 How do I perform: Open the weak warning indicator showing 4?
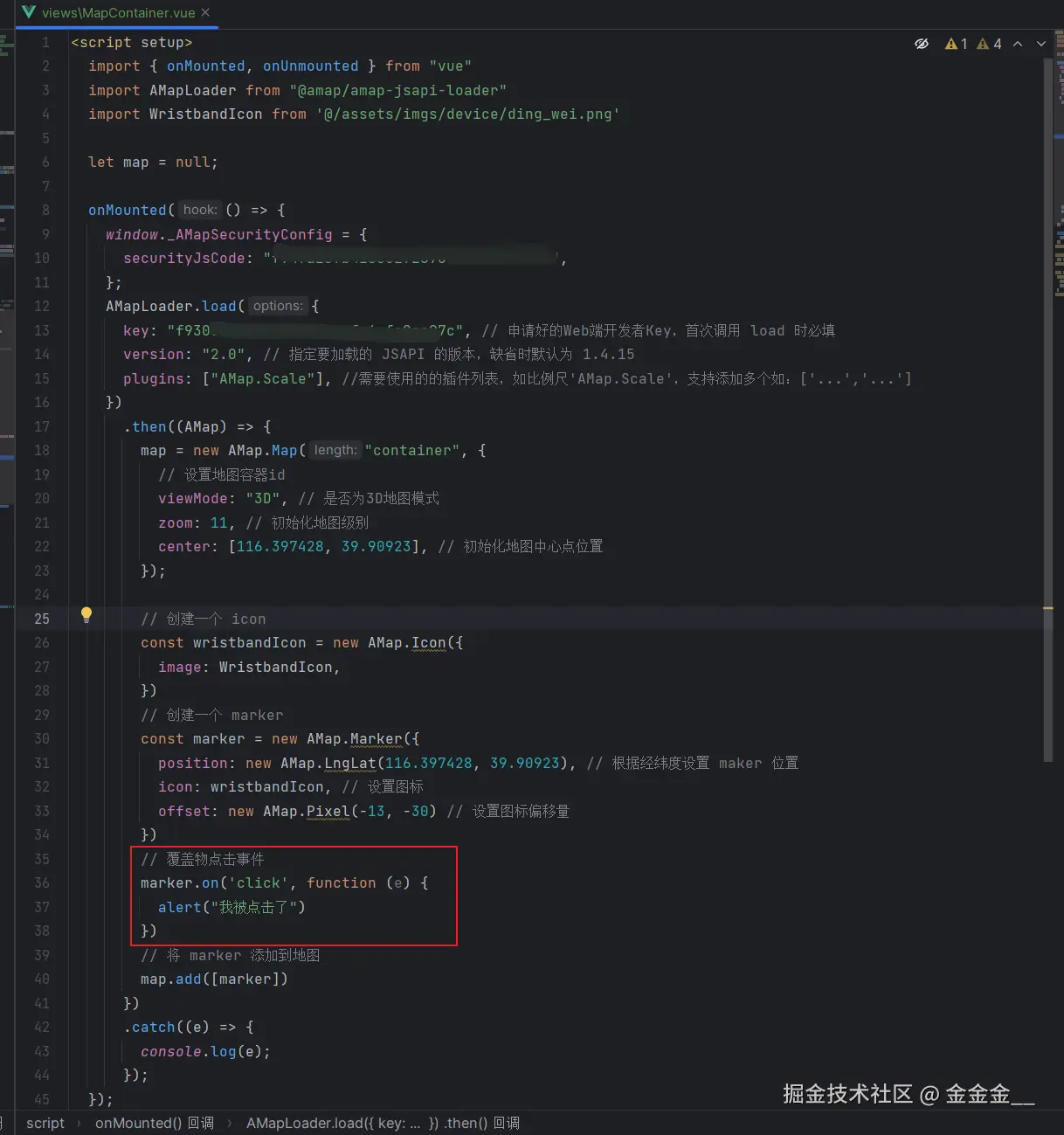click(989, 44)
